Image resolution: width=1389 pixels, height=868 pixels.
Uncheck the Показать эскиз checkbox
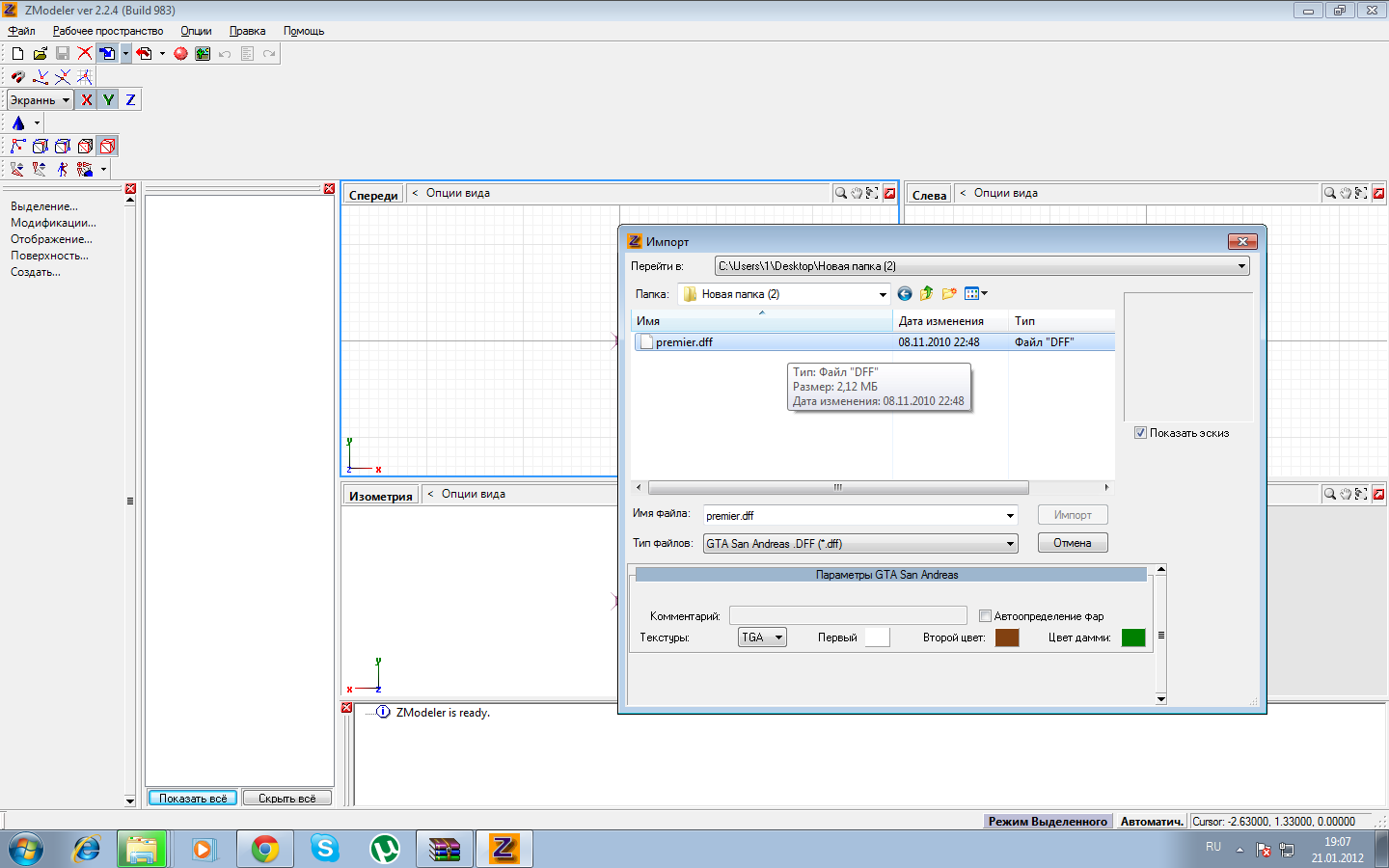tap(1140, 433)
